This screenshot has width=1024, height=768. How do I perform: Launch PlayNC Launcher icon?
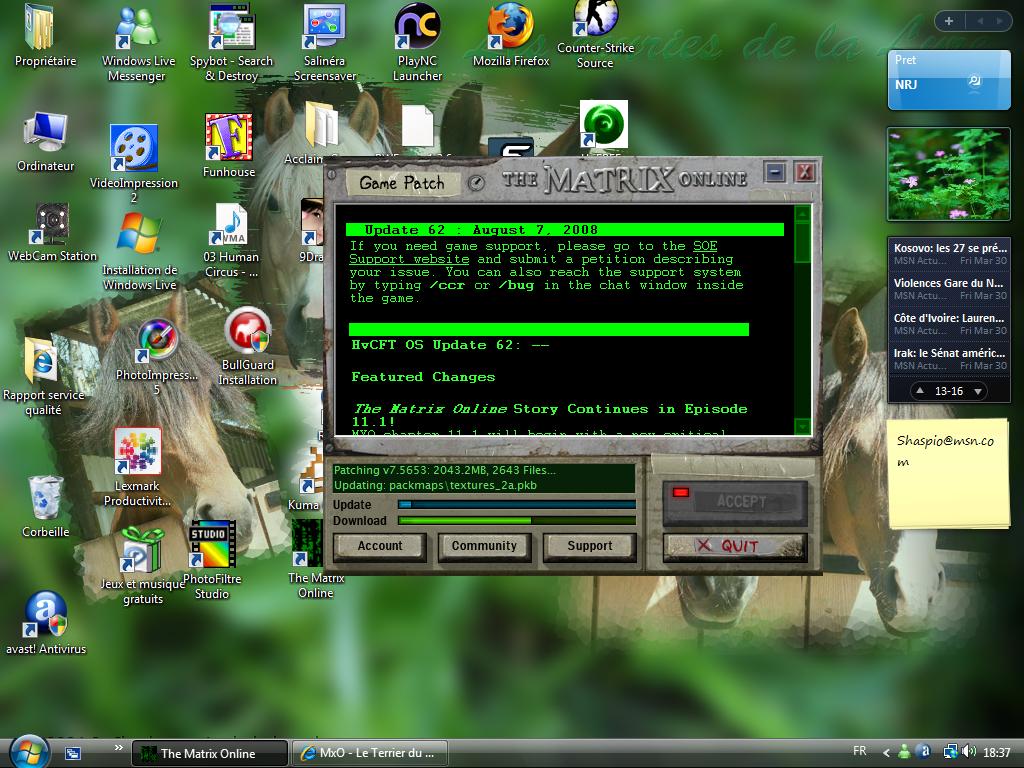pyautogui.click(x=417, y=42)
